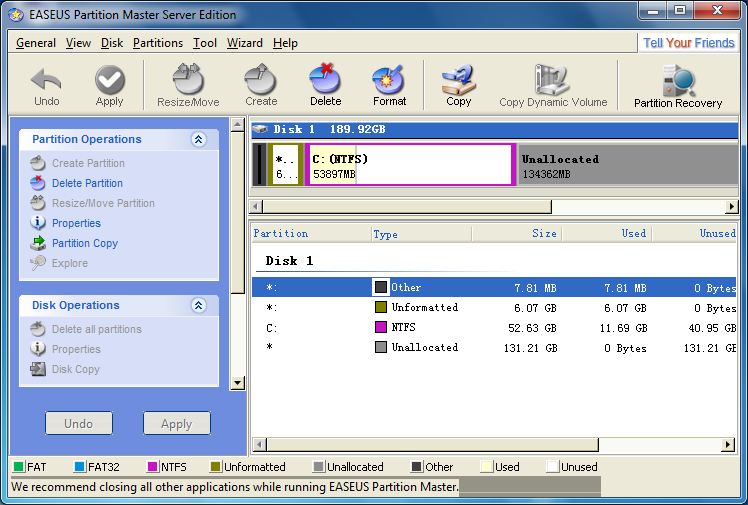Viewport: 748px width, 505px height.
Task: Collapse the Partition Operations panel
Action: click(x=198, y=139)
